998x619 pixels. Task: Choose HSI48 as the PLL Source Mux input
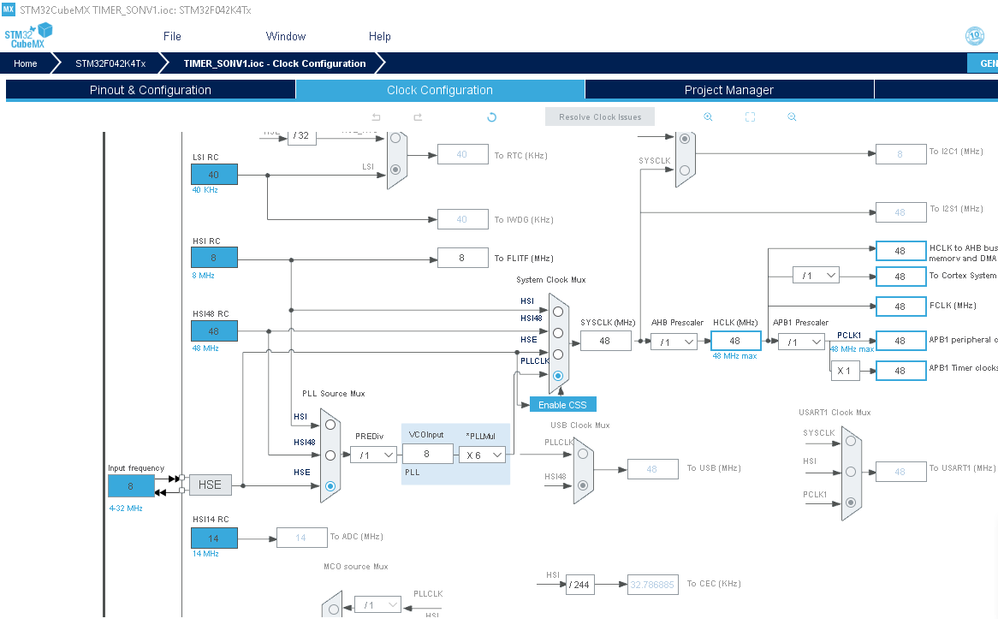pos(330,456)
